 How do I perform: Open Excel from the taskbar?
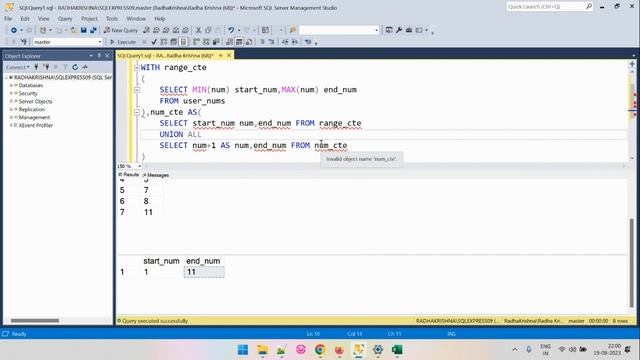point(397,350)
